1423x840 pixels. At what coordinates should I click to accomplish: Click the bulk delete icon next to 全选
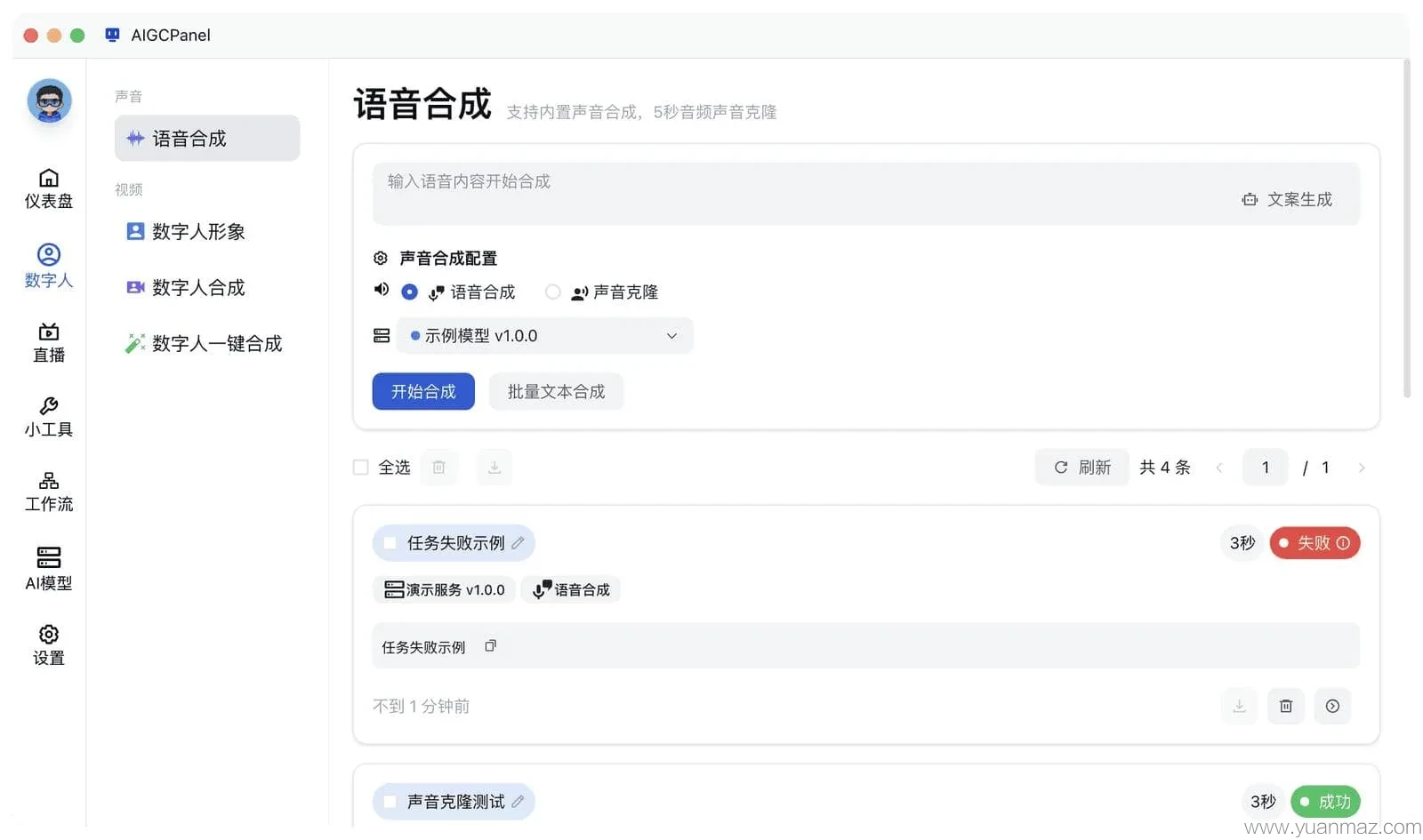(x=438, y=467)
